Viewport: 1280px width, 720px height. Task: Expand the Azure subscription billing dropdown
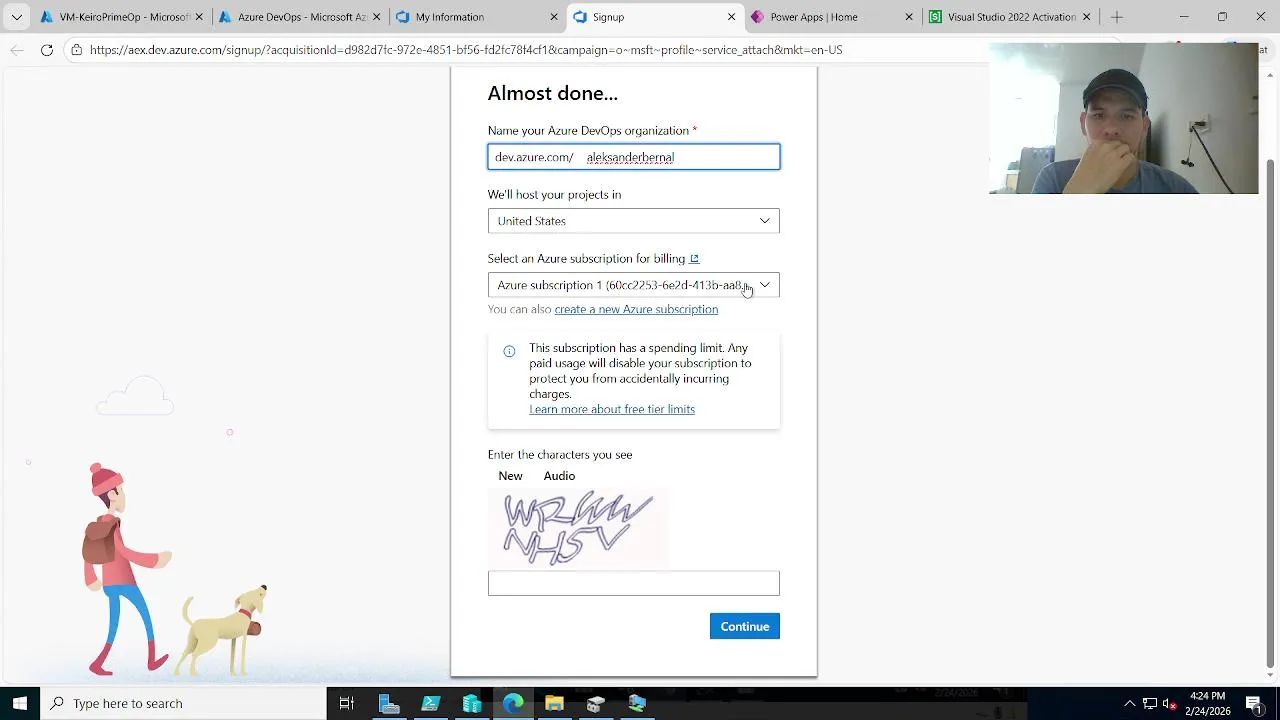pos(633,285)
